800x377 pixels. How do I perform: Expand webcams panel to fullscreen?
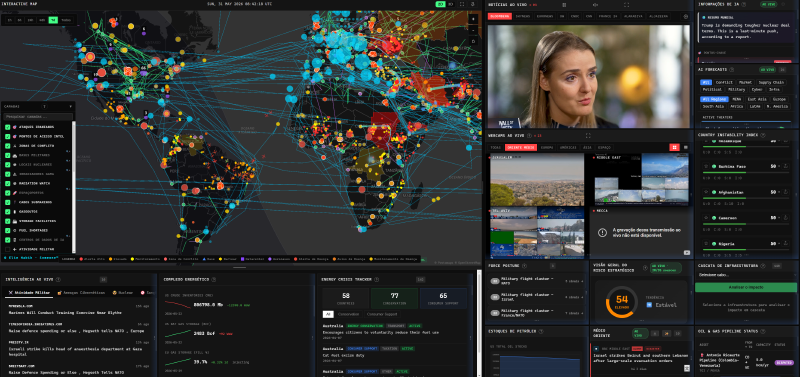[x=588, y=136]
